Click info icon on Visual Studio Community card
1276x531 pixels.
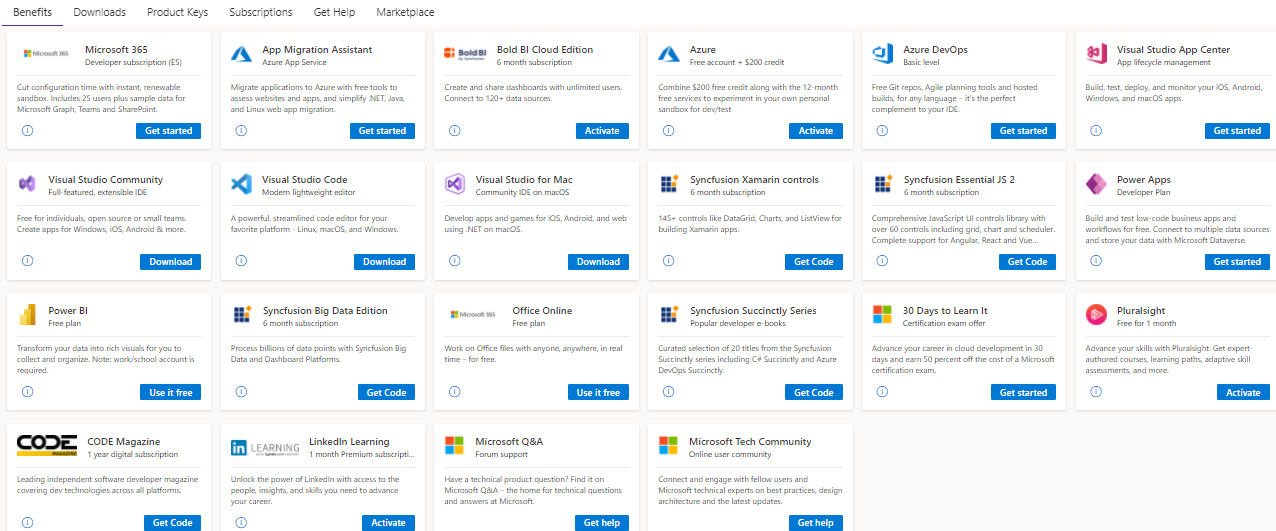pos(28,261)
